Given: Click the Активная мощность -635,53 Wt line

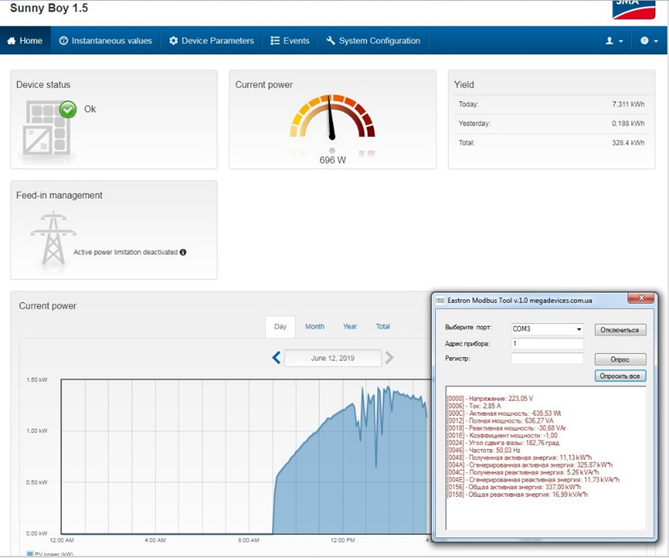Looking at the screenshot, I should (x=504, y=413).
